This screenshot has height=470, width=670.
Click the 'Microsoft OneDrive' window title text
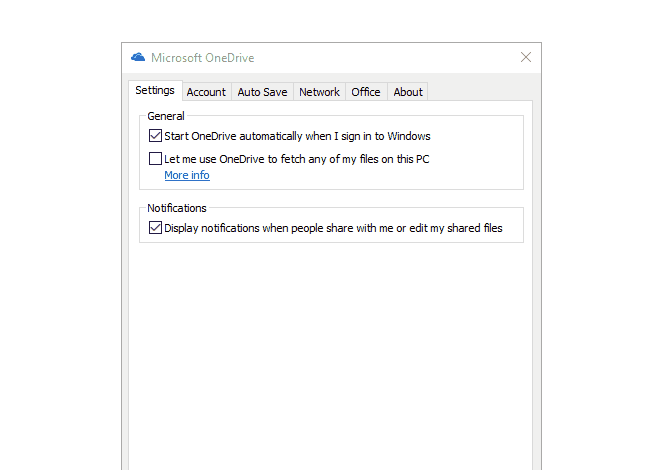click(x=202, y=57)
